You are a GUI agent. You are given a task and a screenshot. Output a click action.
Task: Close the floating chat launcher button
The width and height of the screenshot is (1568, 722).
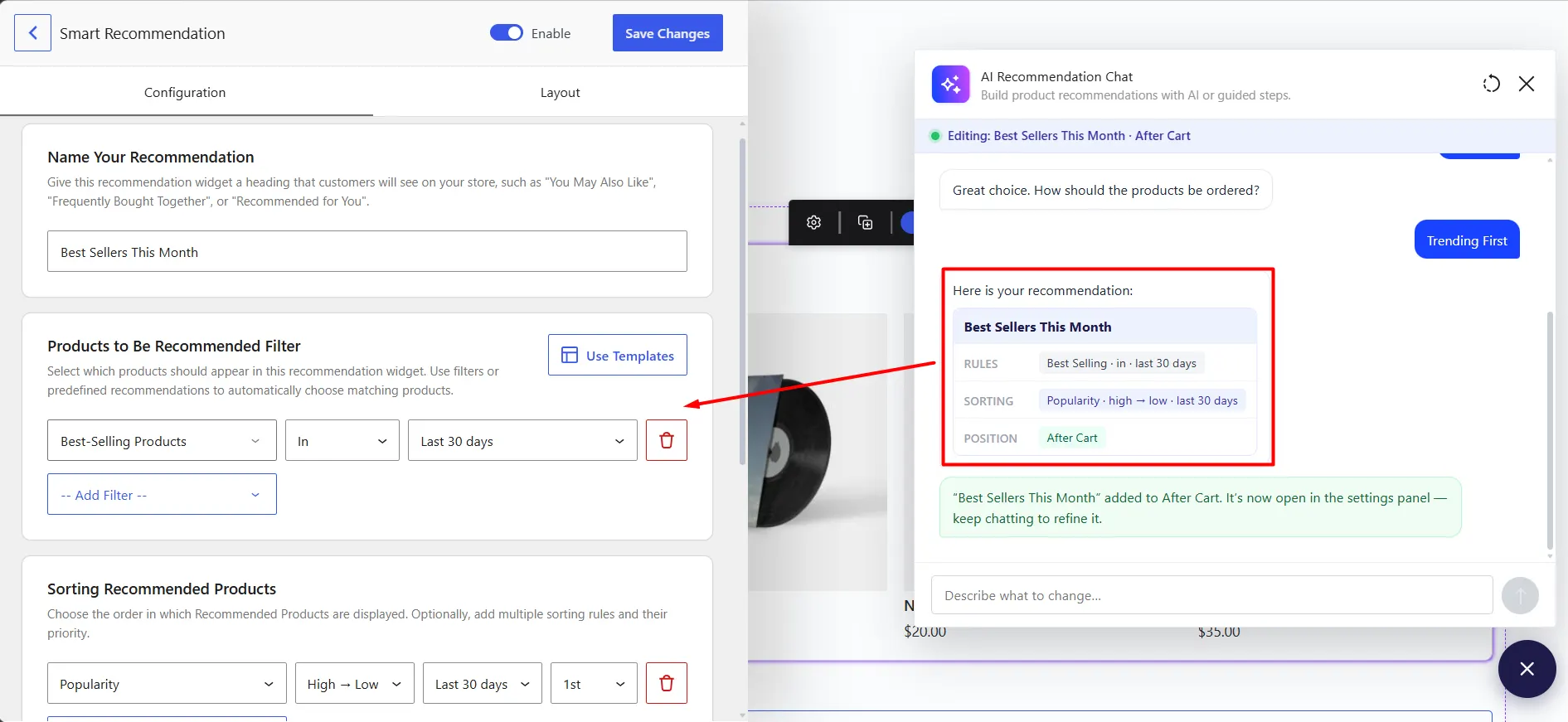(1527, 669)
